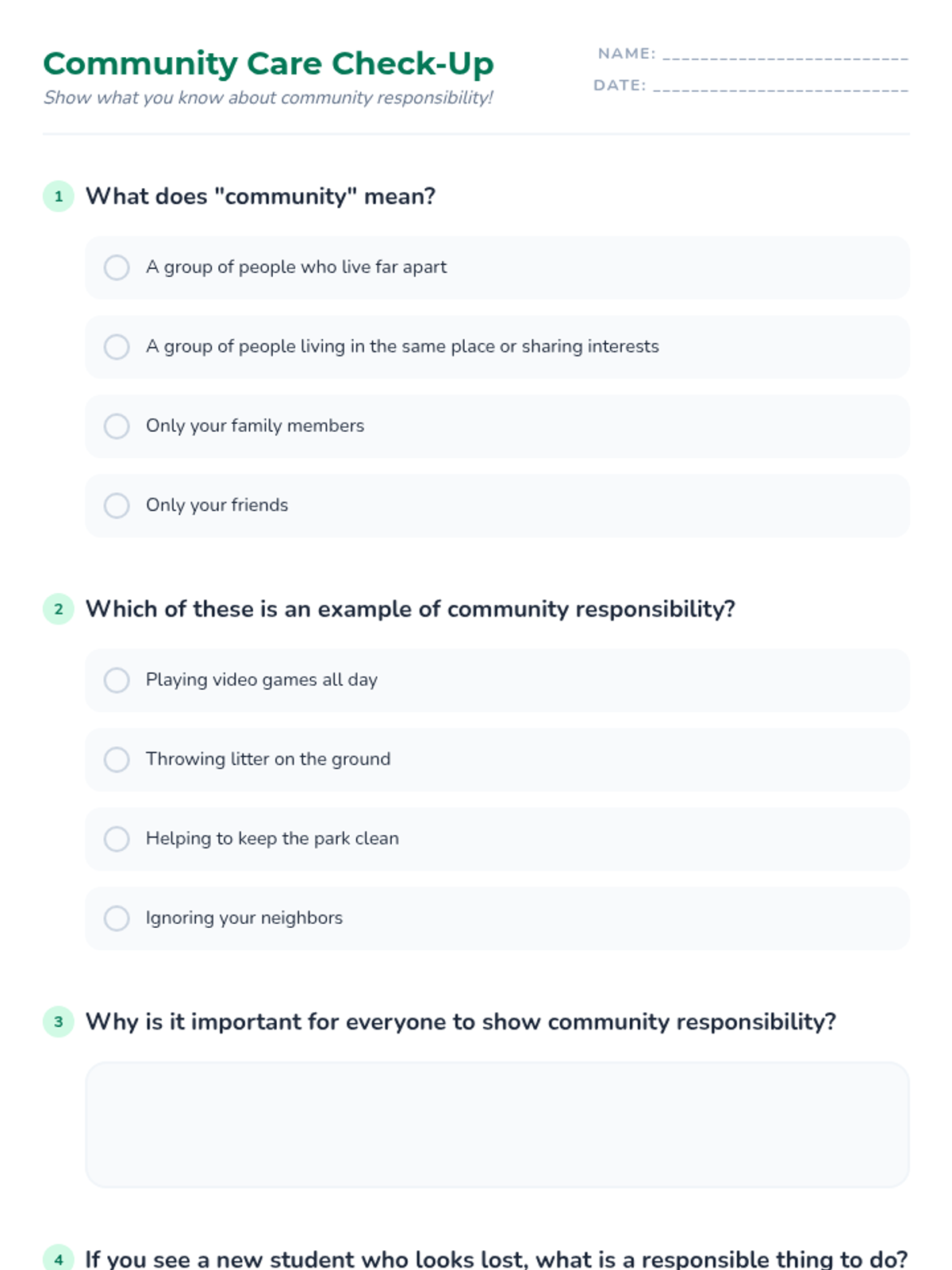Screen dimensions: 952x1270
Task: Click the question 3 answer text box
Action: pos(497,1125)
